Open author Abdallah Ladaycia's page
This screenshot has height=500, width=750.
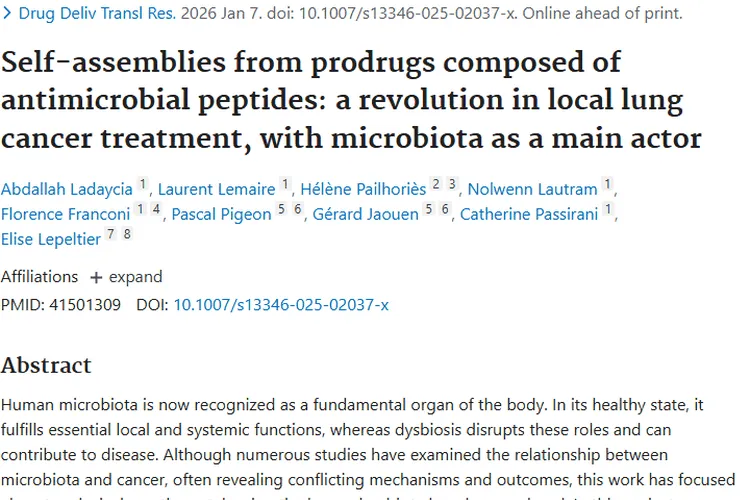click(66, 188)
